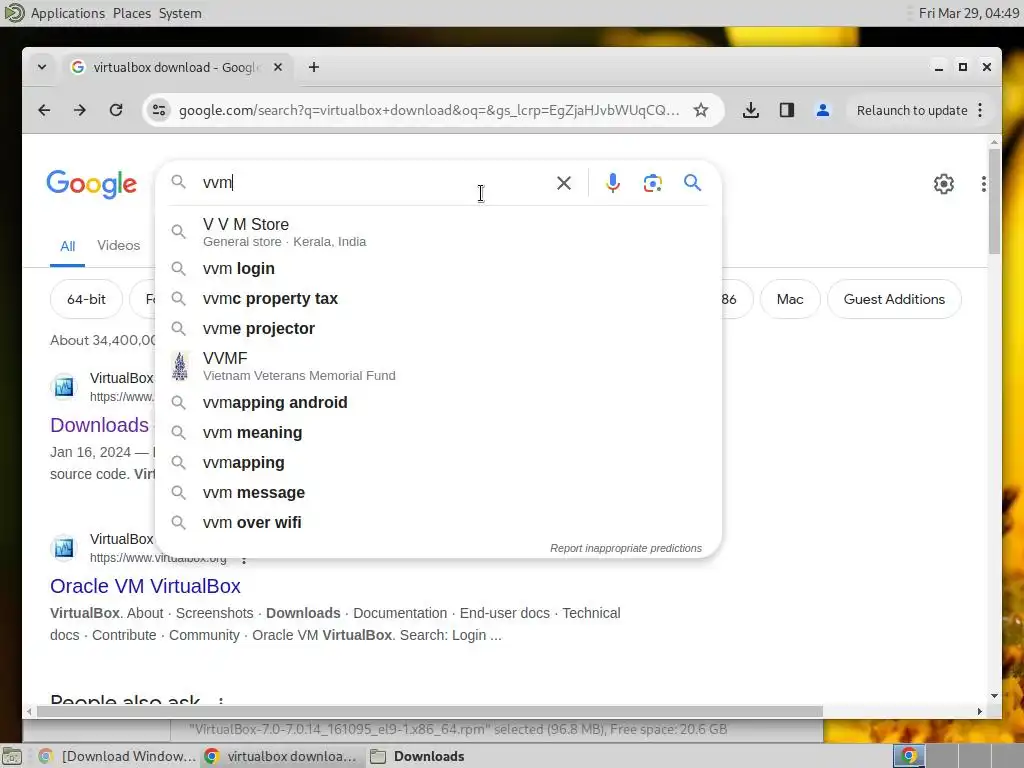This screenshot has height=768, width=1024.
Task: Apply the Guest Additions filter chip
Action: pyautogui.click(x=894, y=299)
